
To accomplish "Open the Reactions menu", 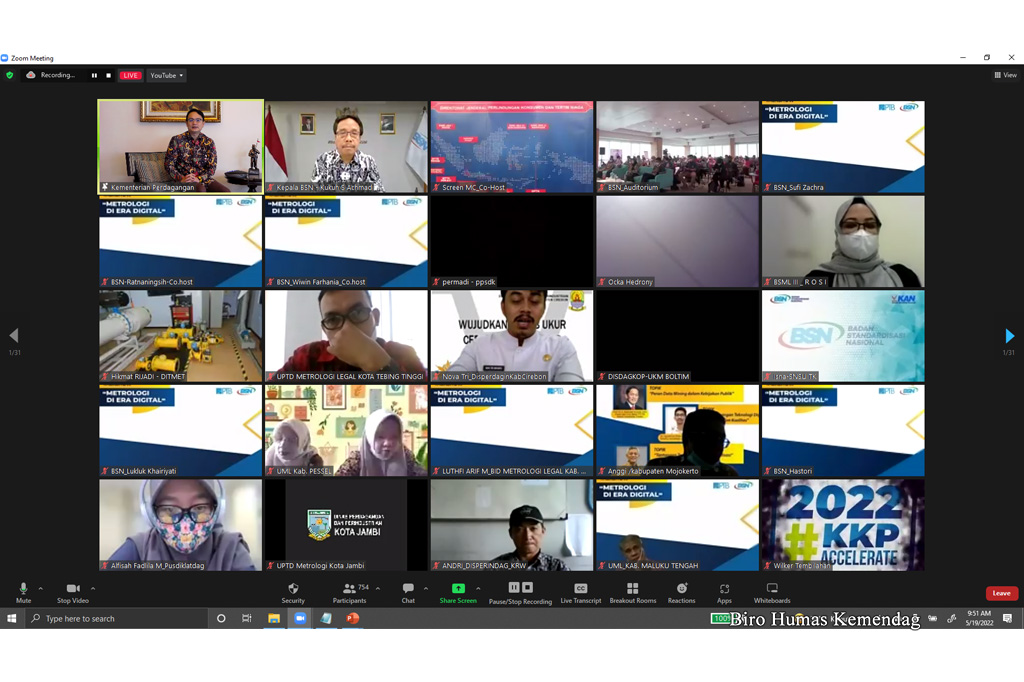I will click(x=681, y=591).
